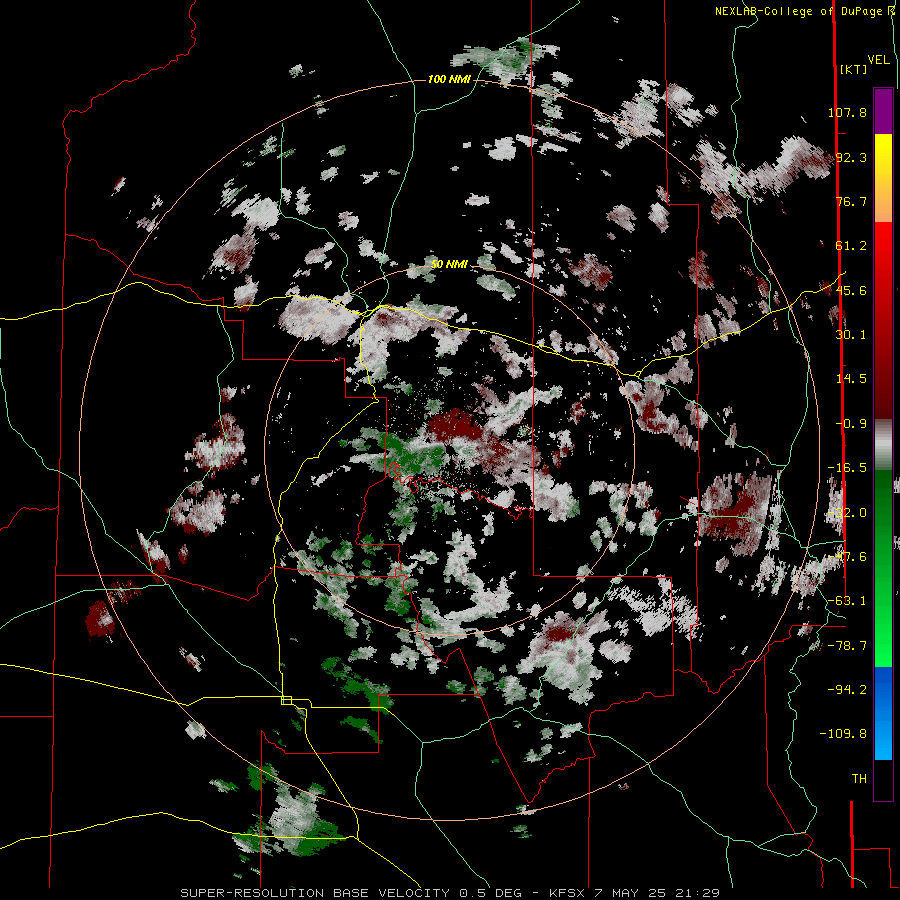
Task: Click the KFSX station identifier
Action: coord(568,893)
